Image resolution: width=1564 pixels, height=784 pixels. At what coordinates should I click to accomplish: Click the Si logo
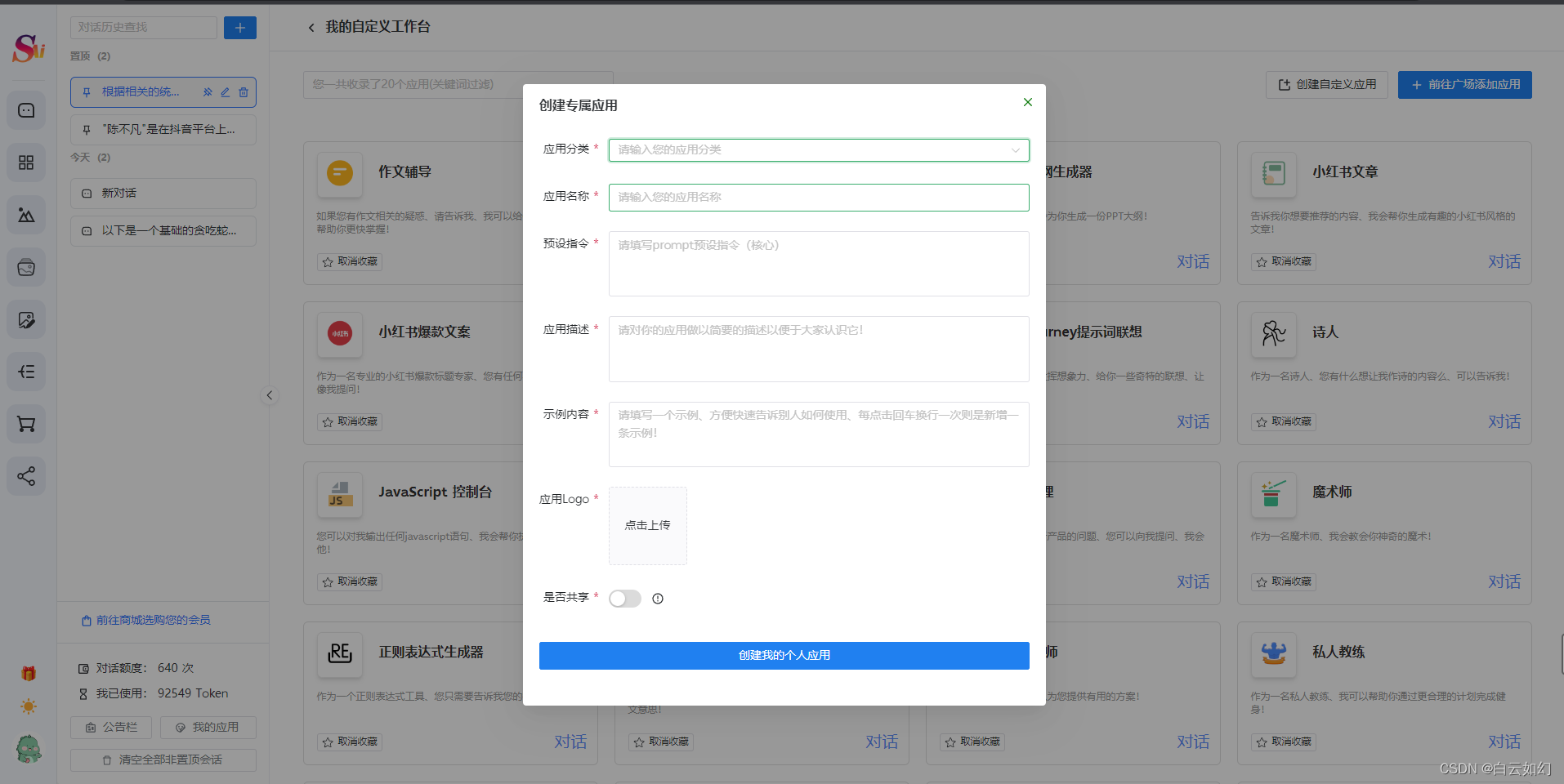tap(29, 48)
